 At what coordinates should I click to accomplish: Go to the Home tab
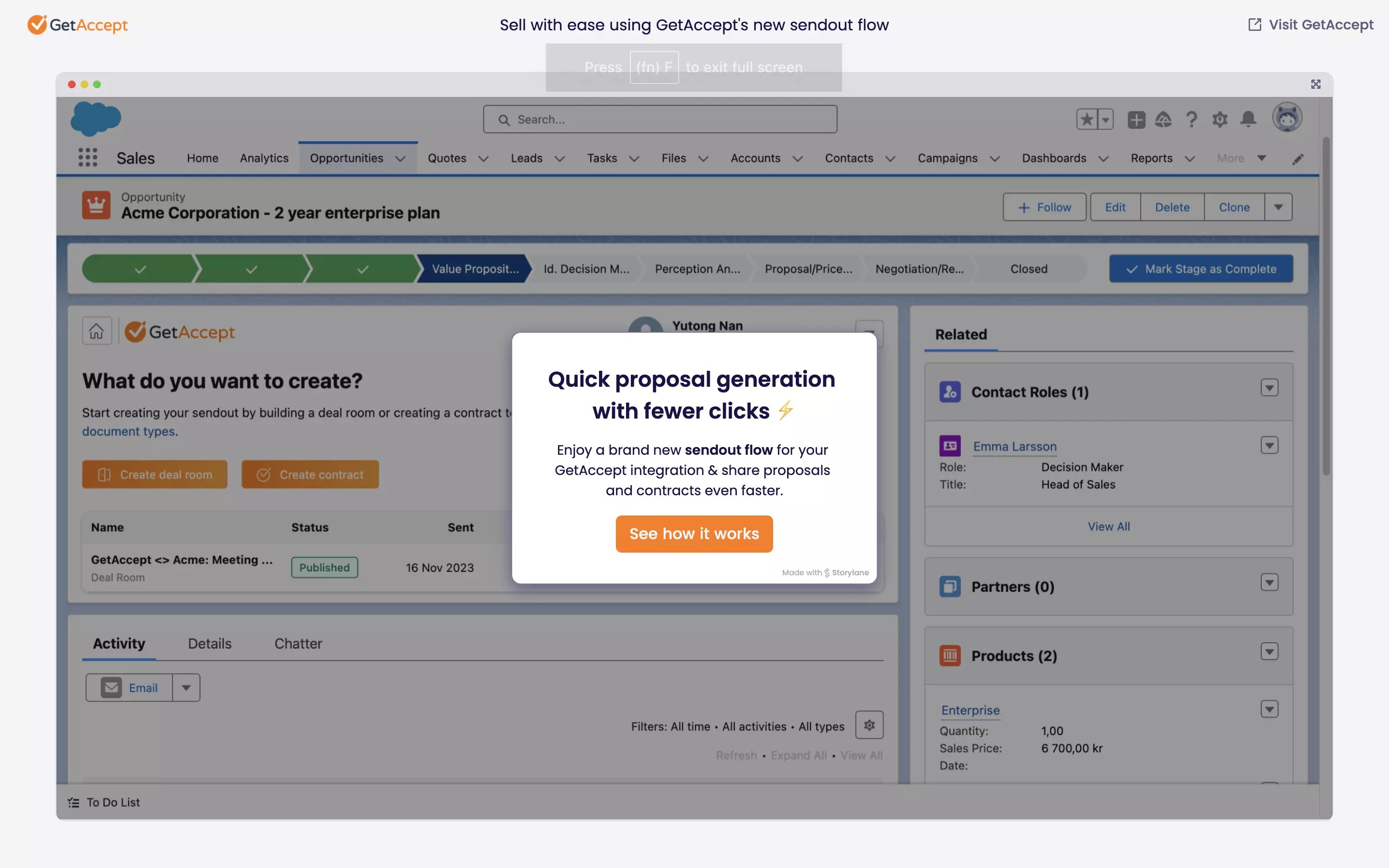[203, 158]
